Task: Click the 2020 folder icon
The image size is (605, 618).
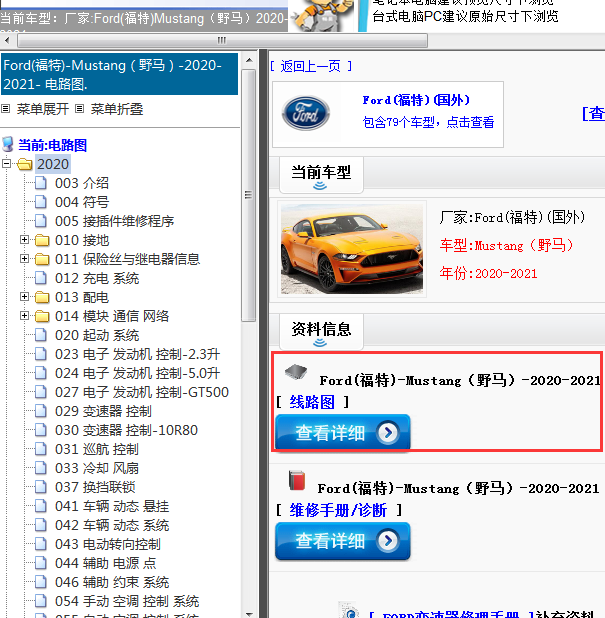Action: pyautogui.click(x=24, y=164)
